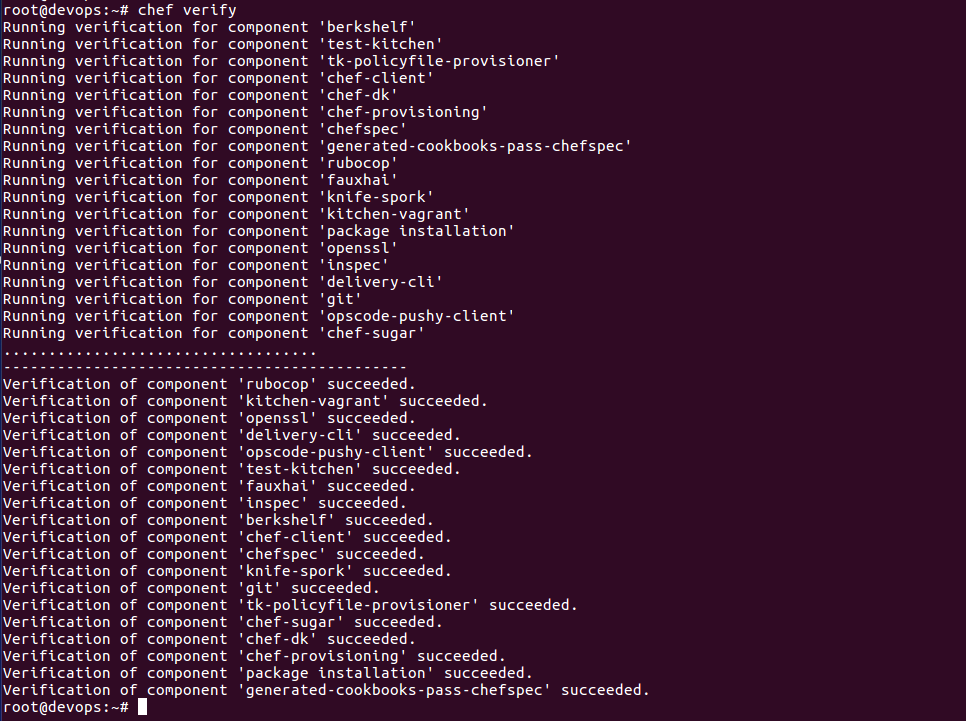Click the 'chef-sugar' succeeded result line
966x721 pixels.
222,622
